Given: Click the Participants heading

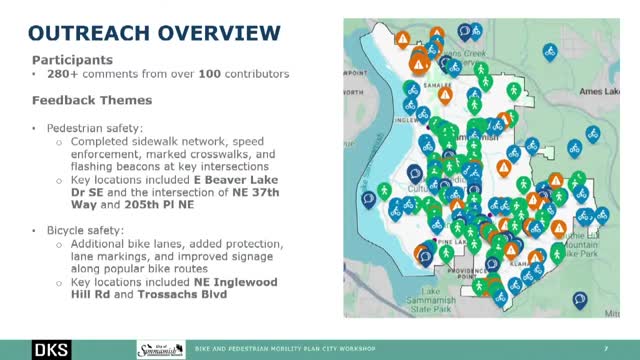Looking at the screenshot, I should [x=73, y=60].
